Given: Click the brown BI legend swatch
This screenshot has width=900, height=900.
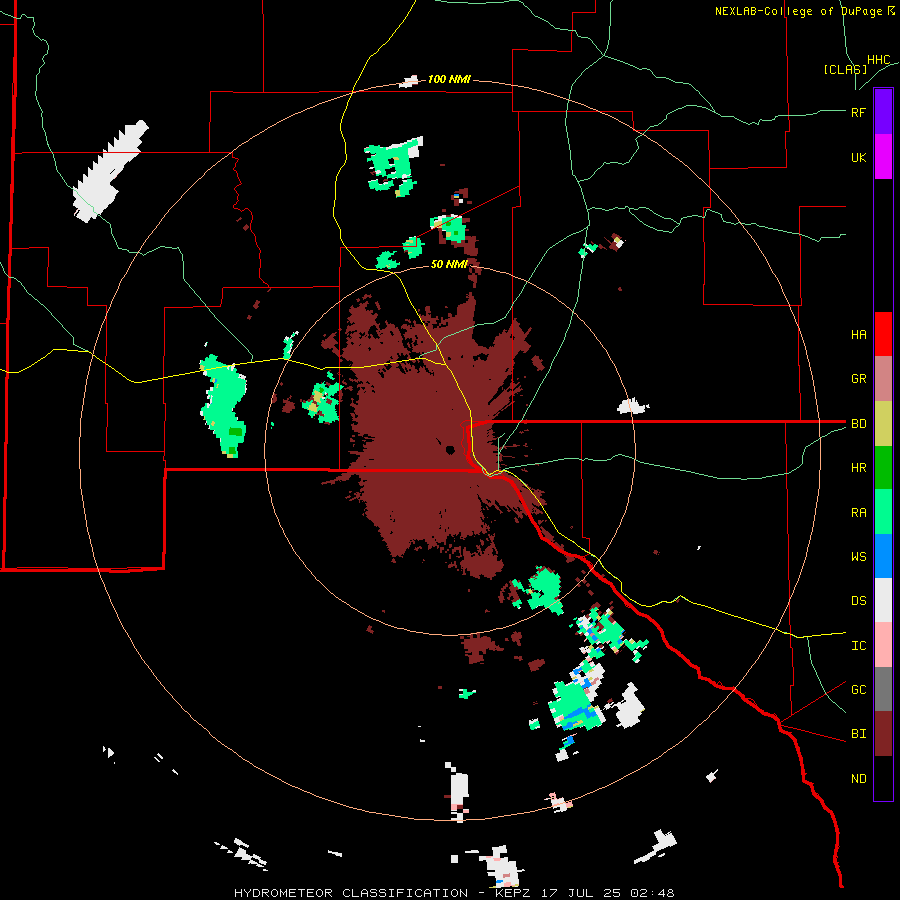Looking at the screenshot, I should point(883,734).
